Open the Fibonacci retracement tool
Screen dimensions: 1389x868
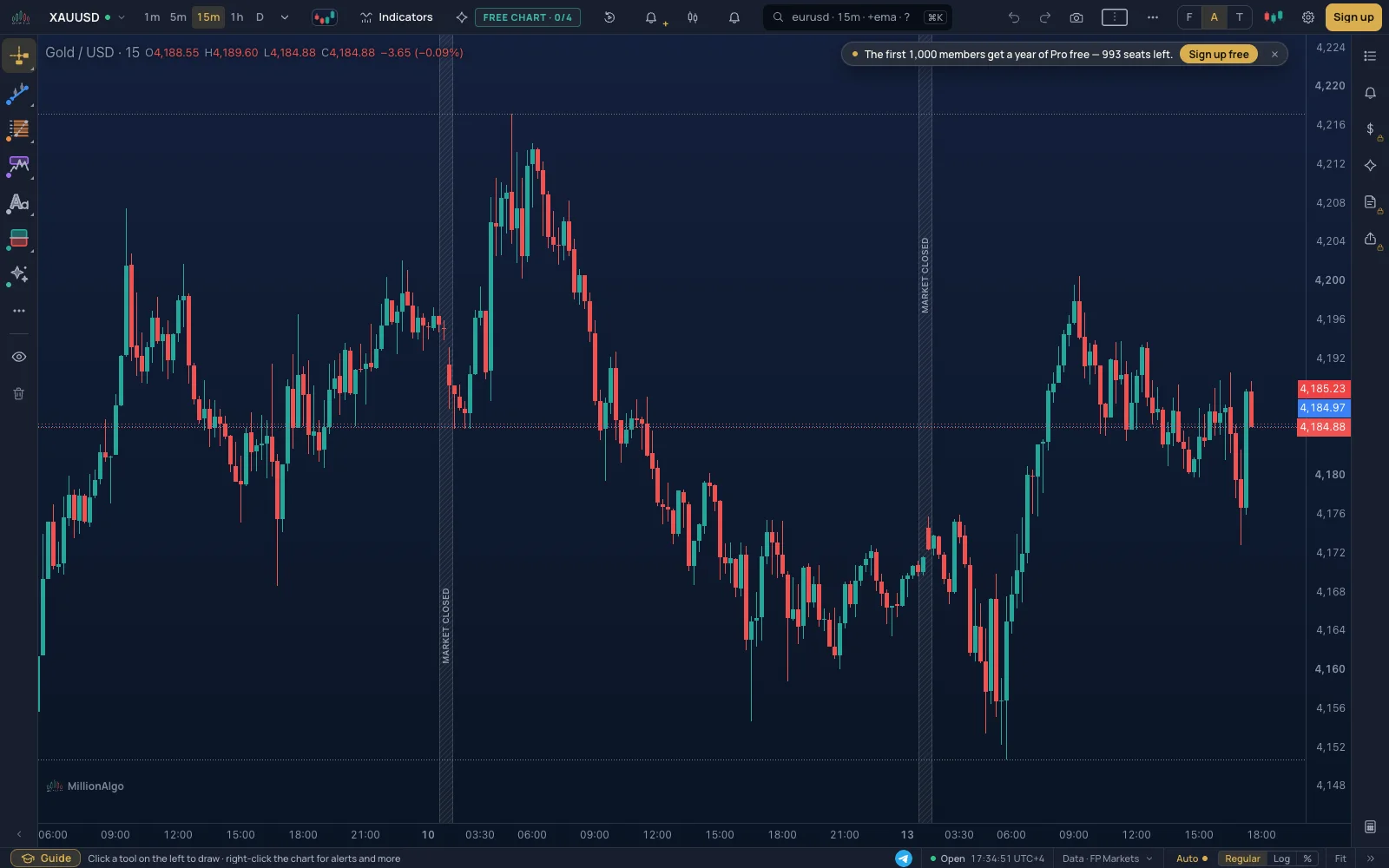click(18, 130)
